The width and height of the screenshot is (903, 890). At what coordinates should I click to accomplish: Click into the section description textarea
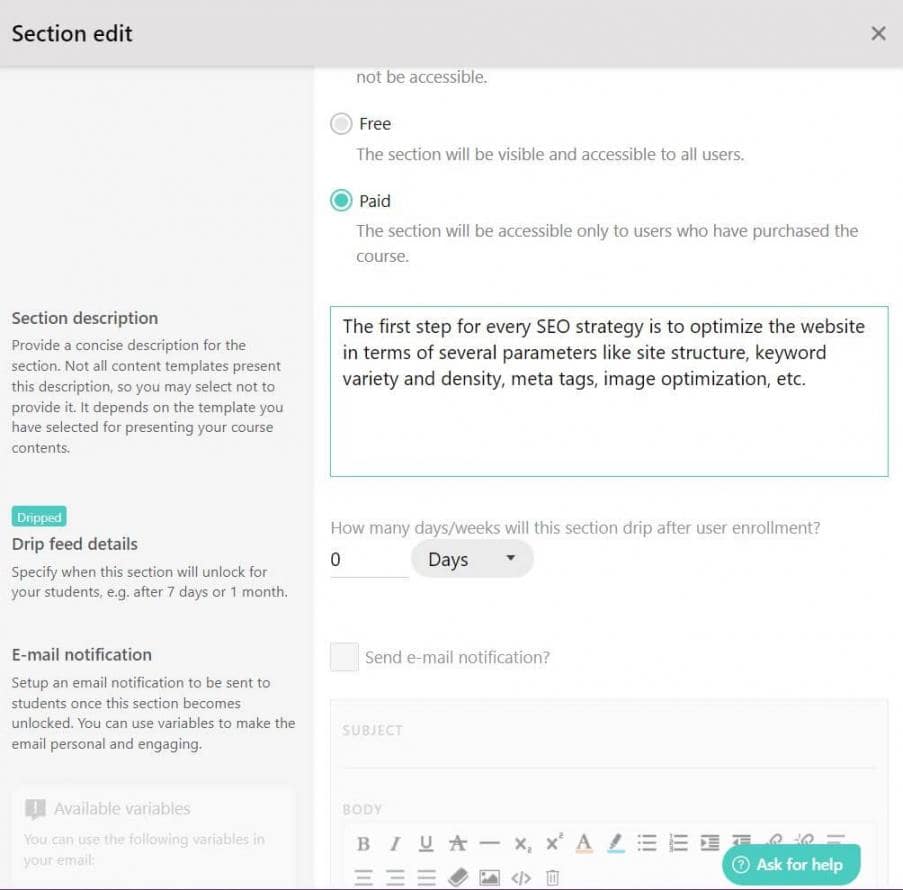[609, 392]
